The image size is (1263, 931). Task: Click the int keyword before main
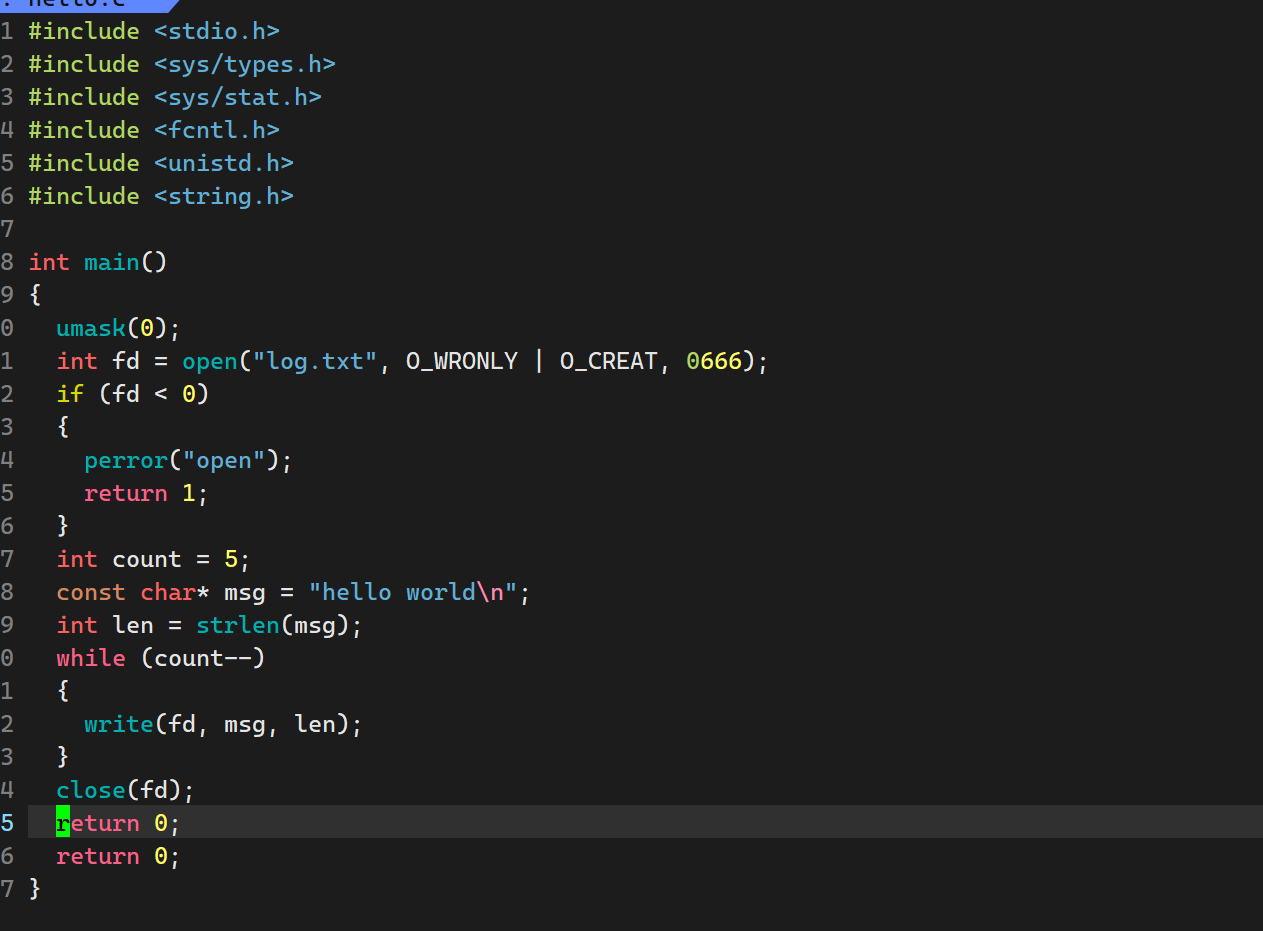tap(49, 262)
